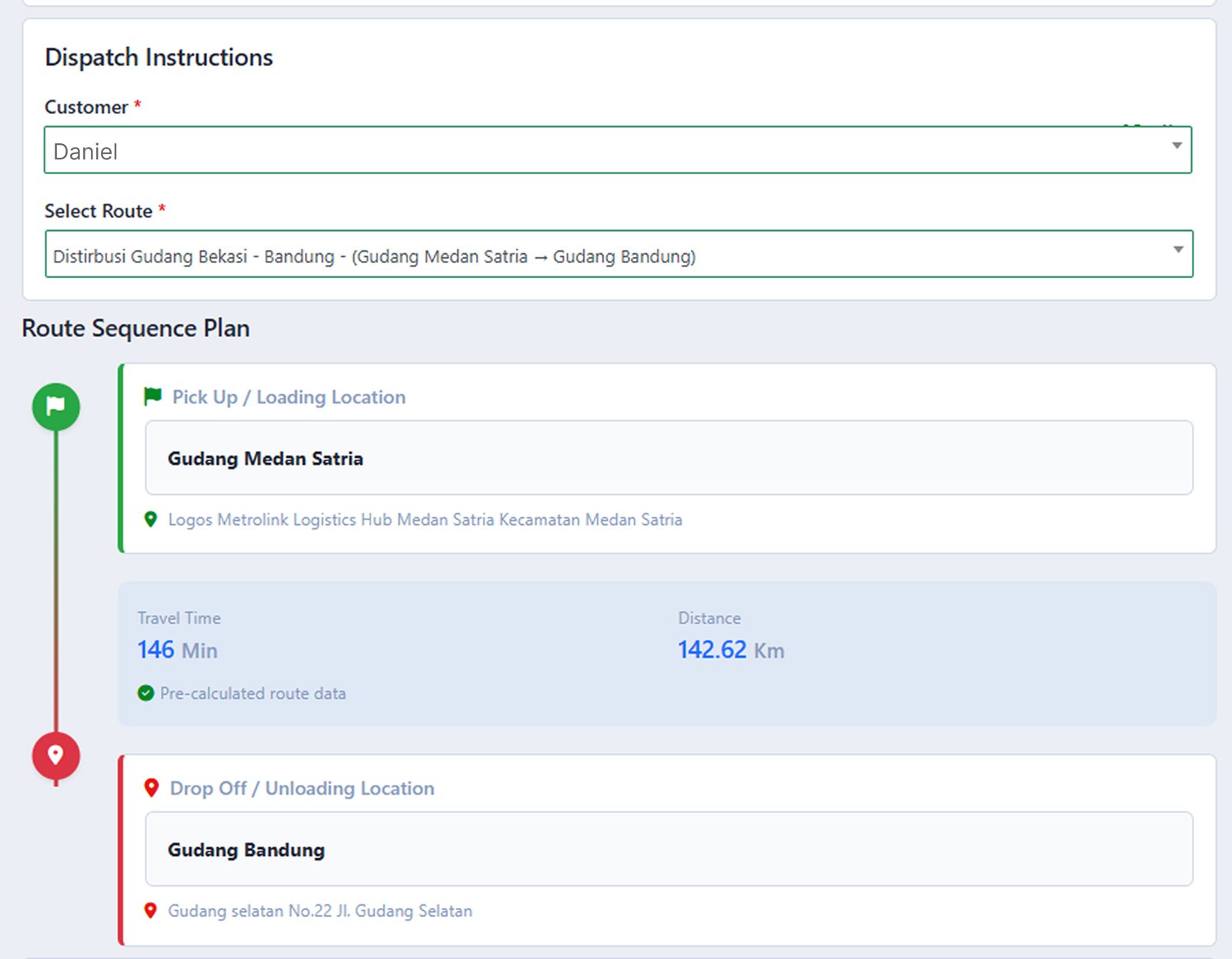Click the 142.62 Km distance value
This screenshot has width=1232, height=959.
tap(731, 650)
